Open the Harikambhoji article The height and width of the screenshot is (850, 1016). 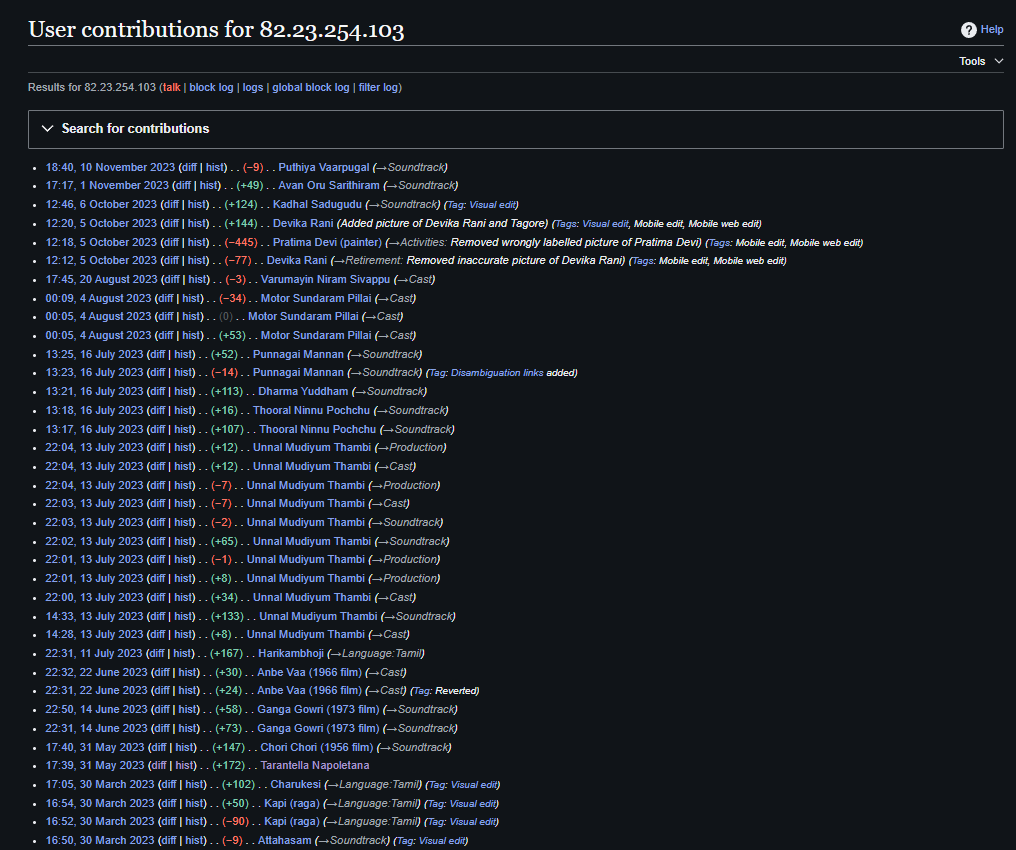pos(290,653)
